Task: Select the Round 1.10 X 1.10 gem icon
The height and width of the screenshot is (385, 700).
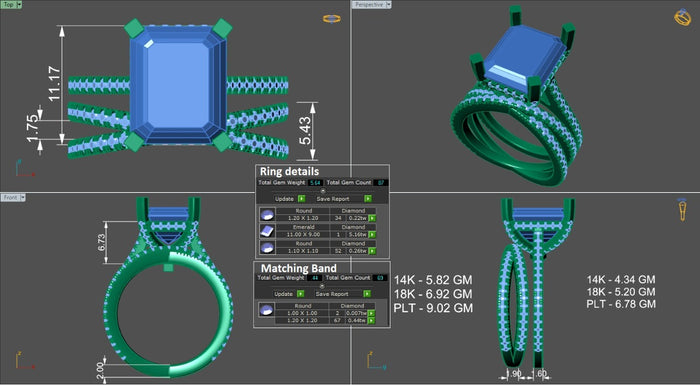Action: pyautogui.click(x=267, y=247)
